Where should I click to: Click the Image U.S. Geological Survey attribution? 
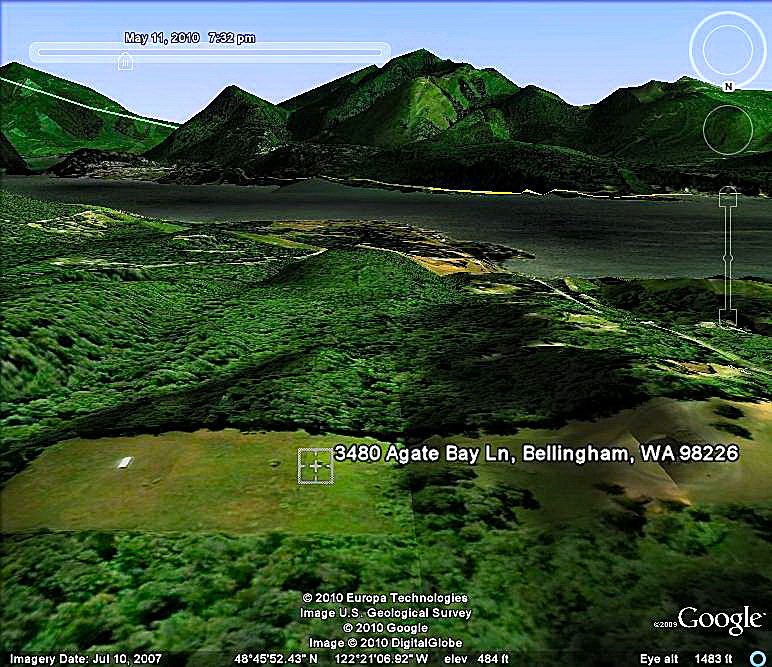click(x=385, y=613)
